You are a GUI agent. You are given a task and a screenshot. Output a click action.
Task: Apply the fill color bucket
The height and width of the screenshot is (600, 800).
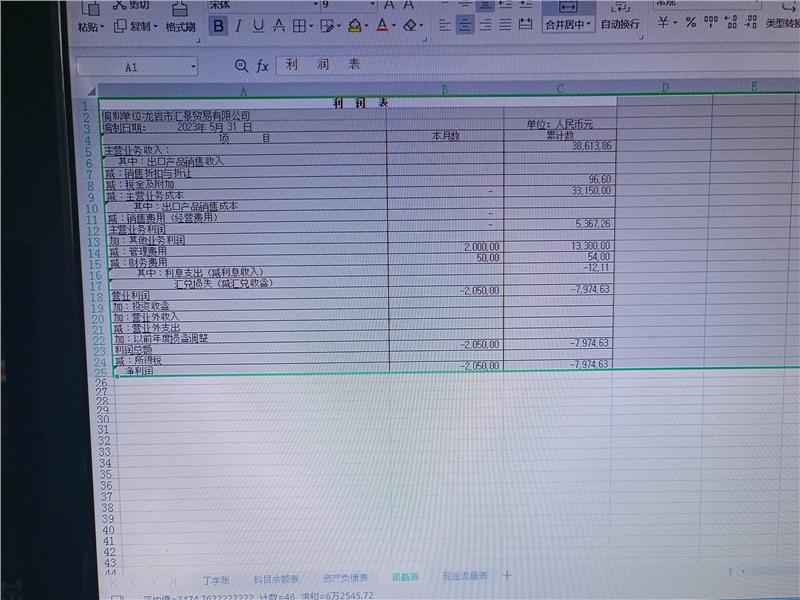[356, 26]
